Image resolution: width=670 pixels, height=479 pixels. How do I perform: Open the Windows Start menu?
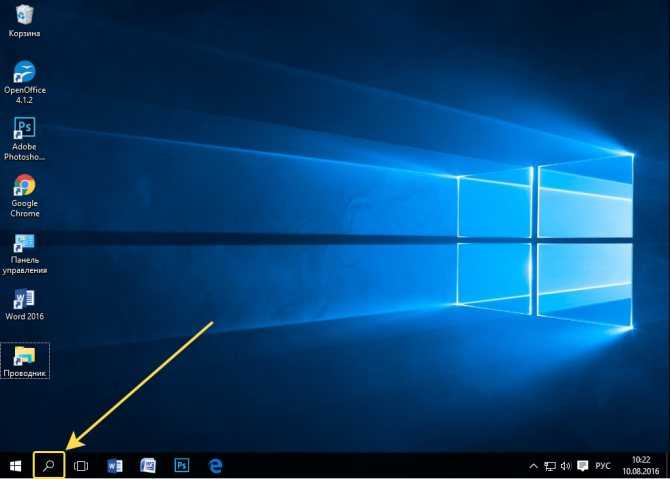click(x=15, y=466)
